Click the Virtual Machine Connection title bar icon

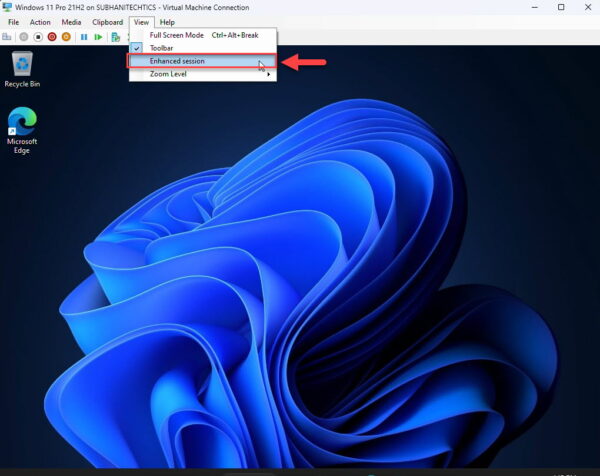(8, 7)
